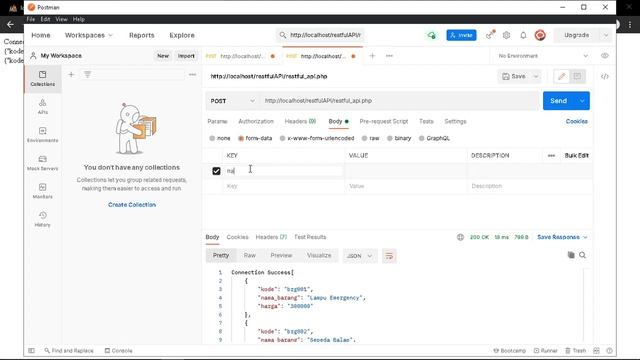Open the Trash in status bar
Image resolution: width=640 pixels, height=360 pixels.
[575, 351]
